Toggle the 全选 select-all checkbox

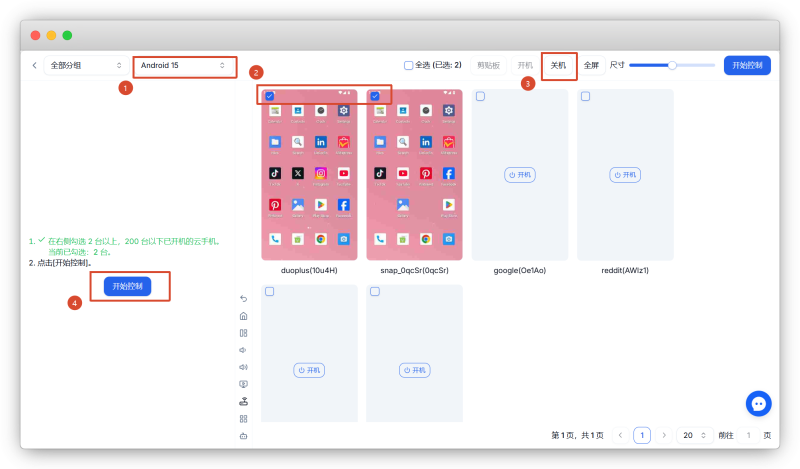pos(408,65)
